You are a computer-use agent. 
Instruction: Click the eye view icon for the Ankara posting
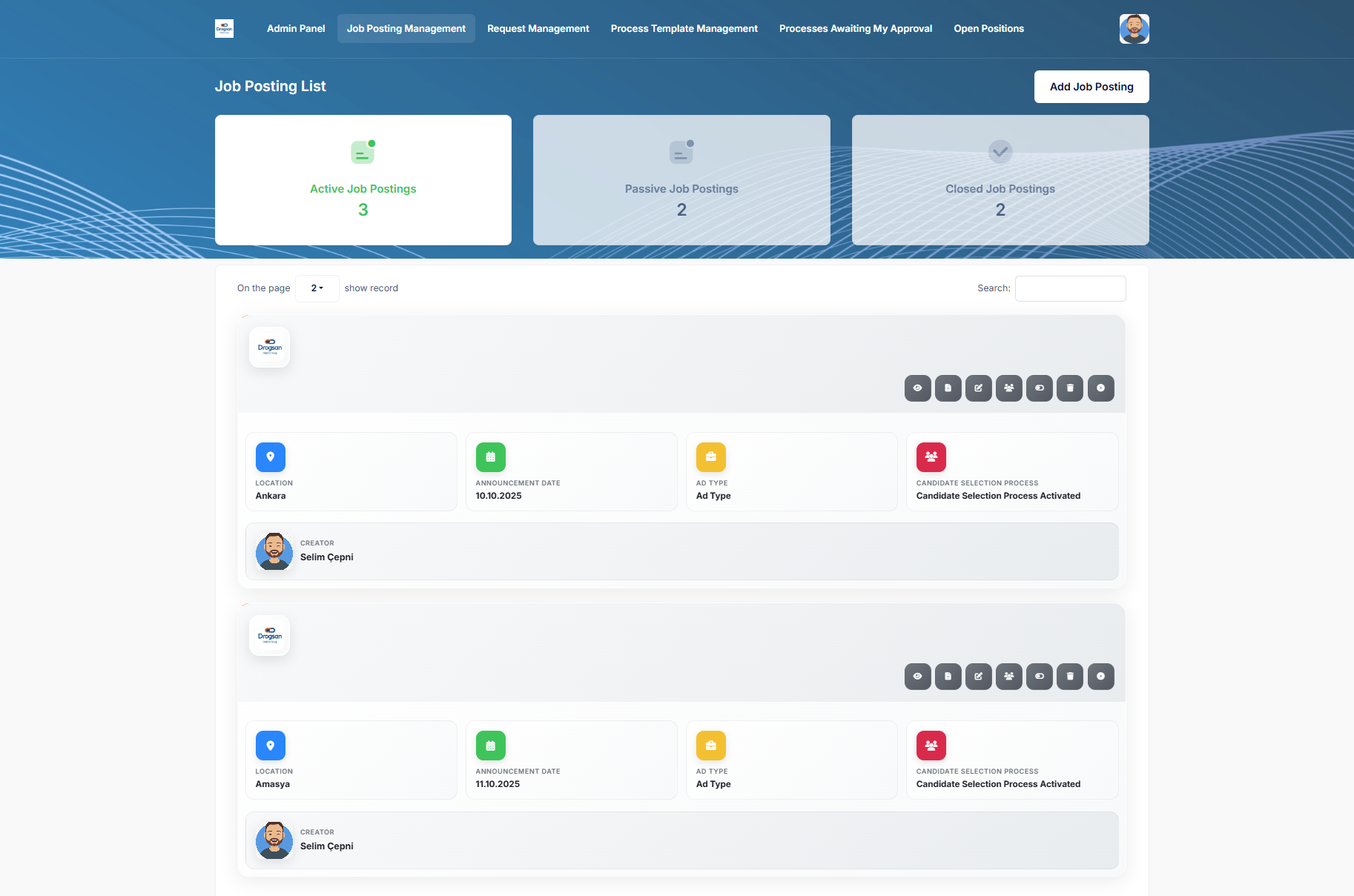pyautogui.click(x=917, y=388)
